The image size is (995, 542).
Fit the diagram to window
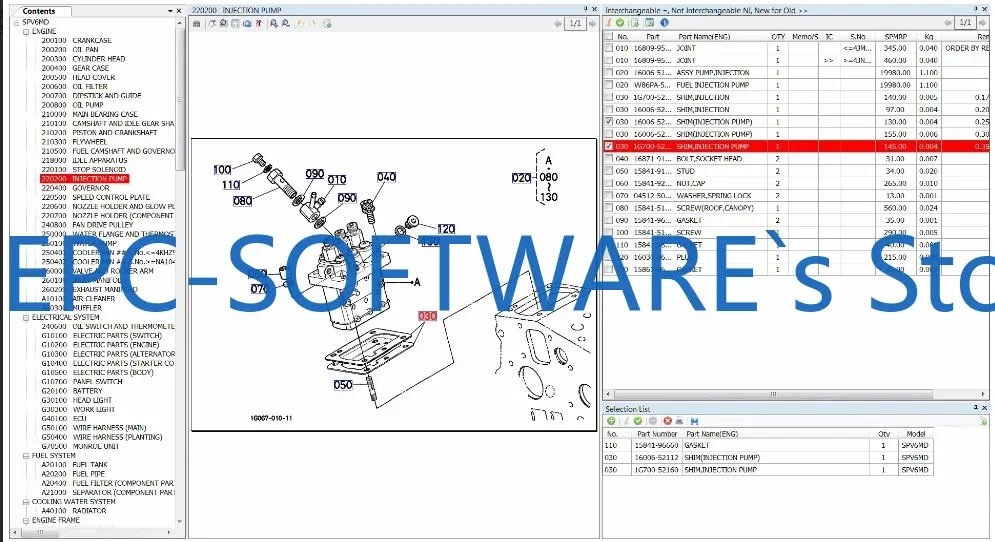pos(235,23)
